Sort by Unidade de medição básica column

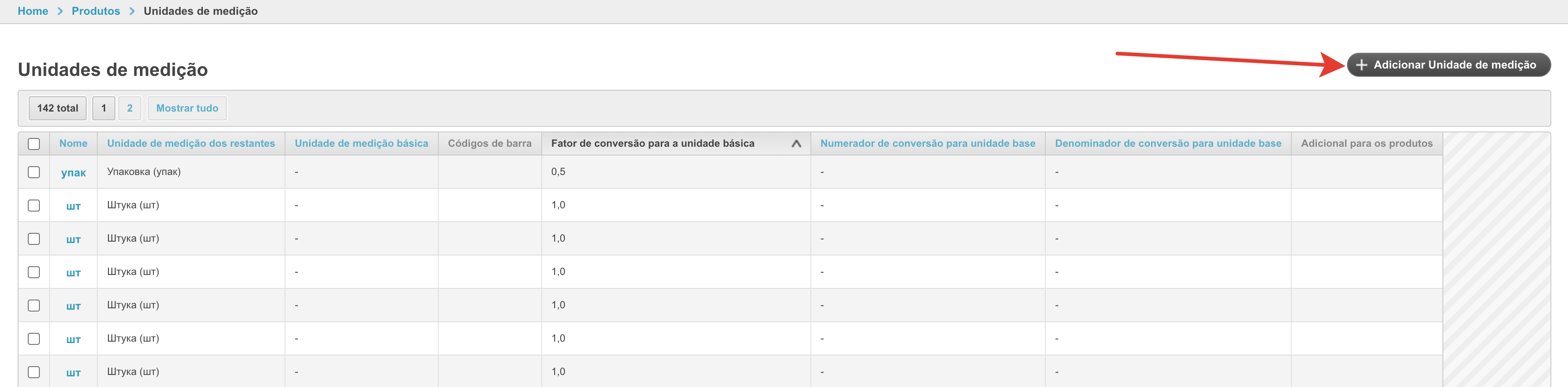pos(361,144)
